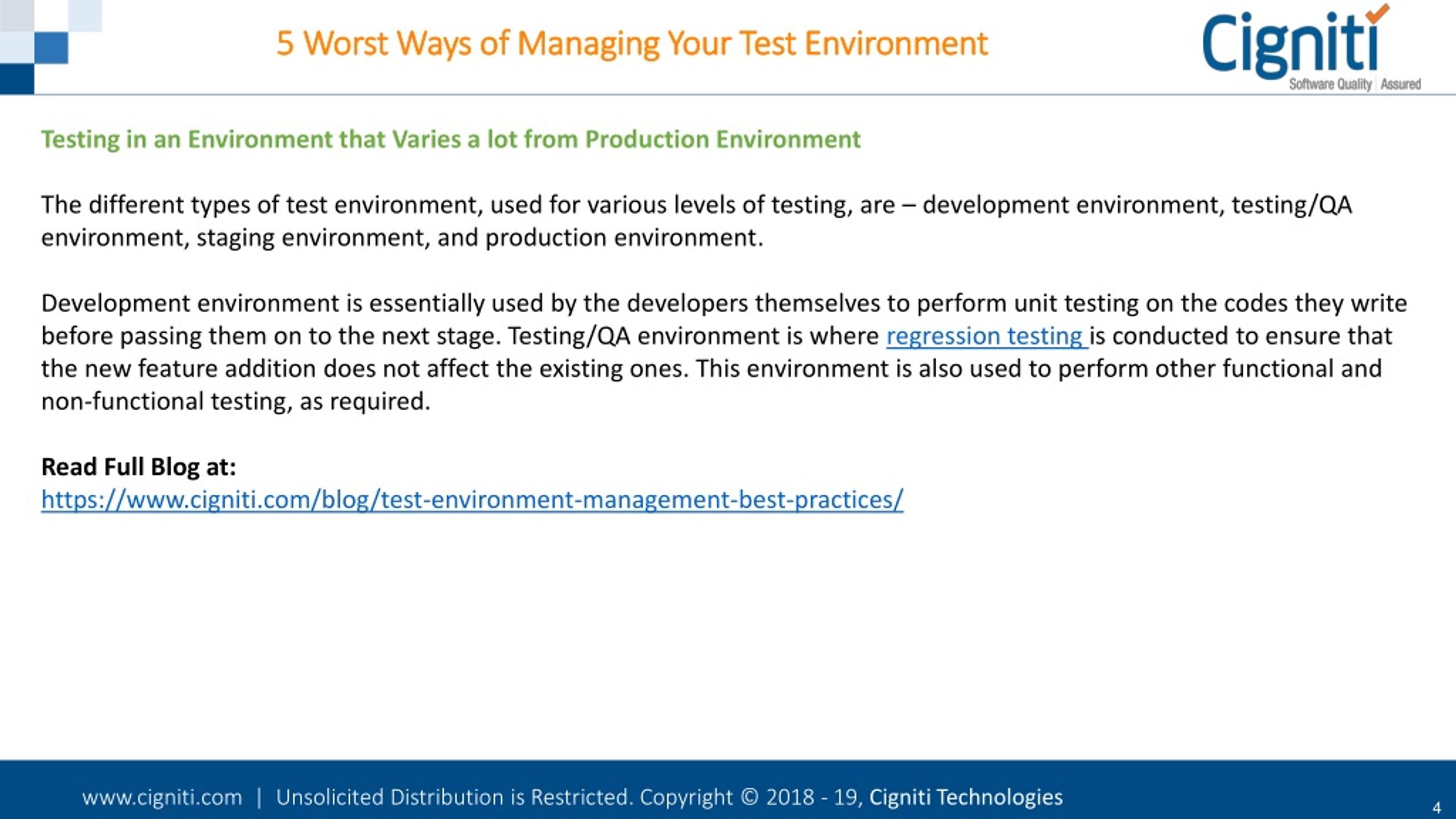The image size is (1456, 819).
Task: Click the Cigniti logo wordmark
Action: (x=1290, y=44)
